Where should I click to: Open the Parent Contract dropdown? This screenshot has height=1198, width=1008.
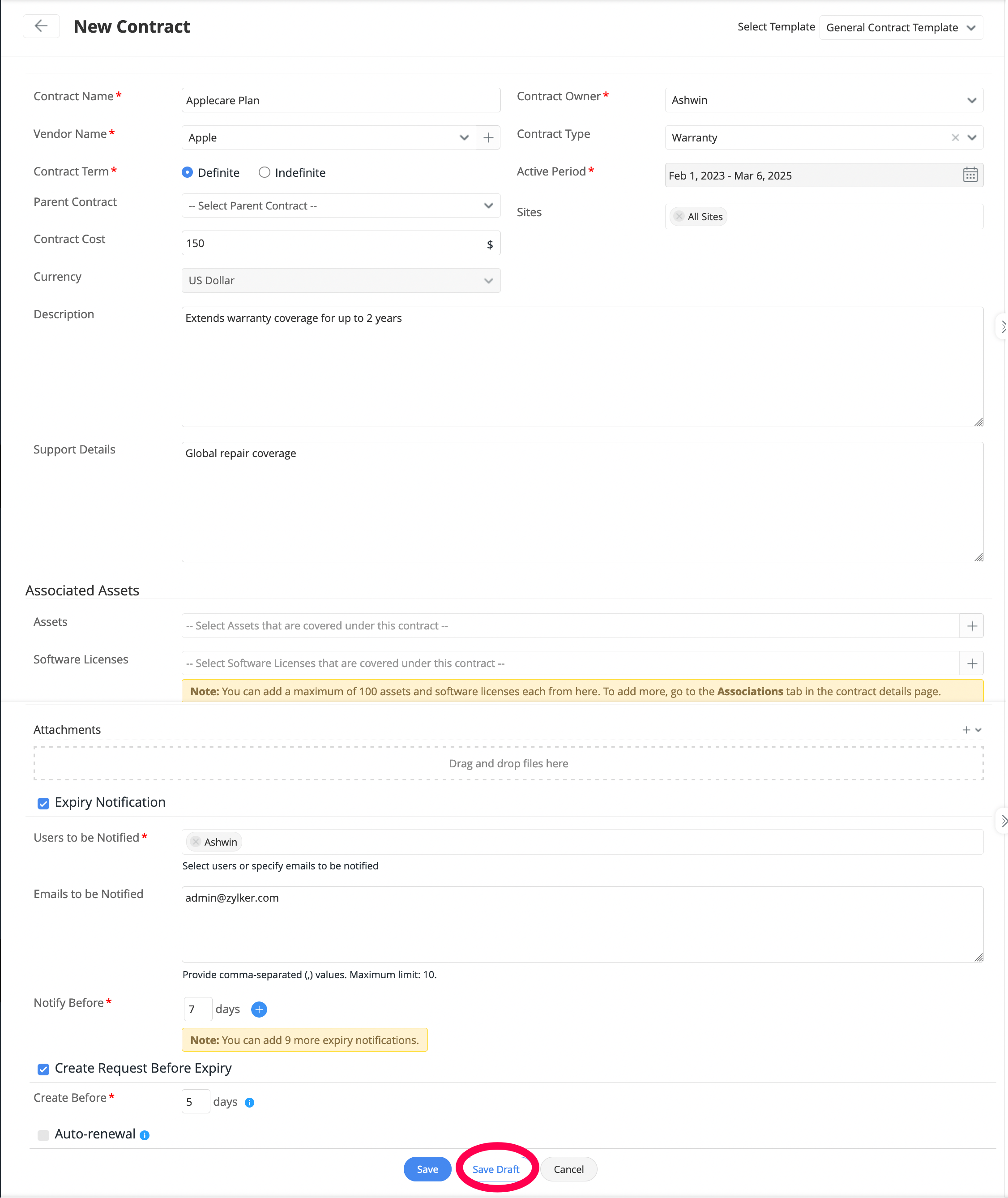(341, 206)
